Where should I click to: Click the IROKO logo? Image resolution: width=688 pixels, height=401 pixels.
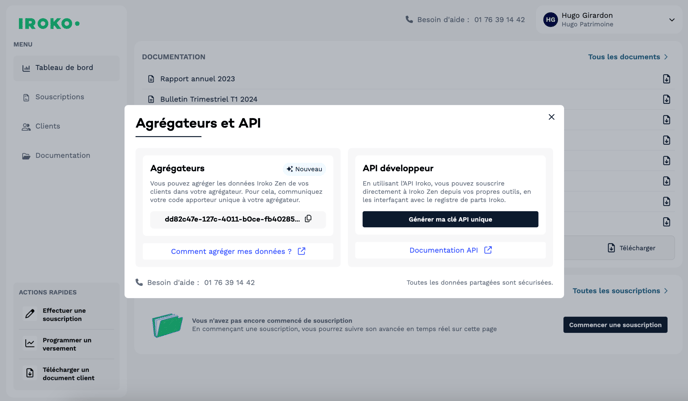(x=49, y=24)
